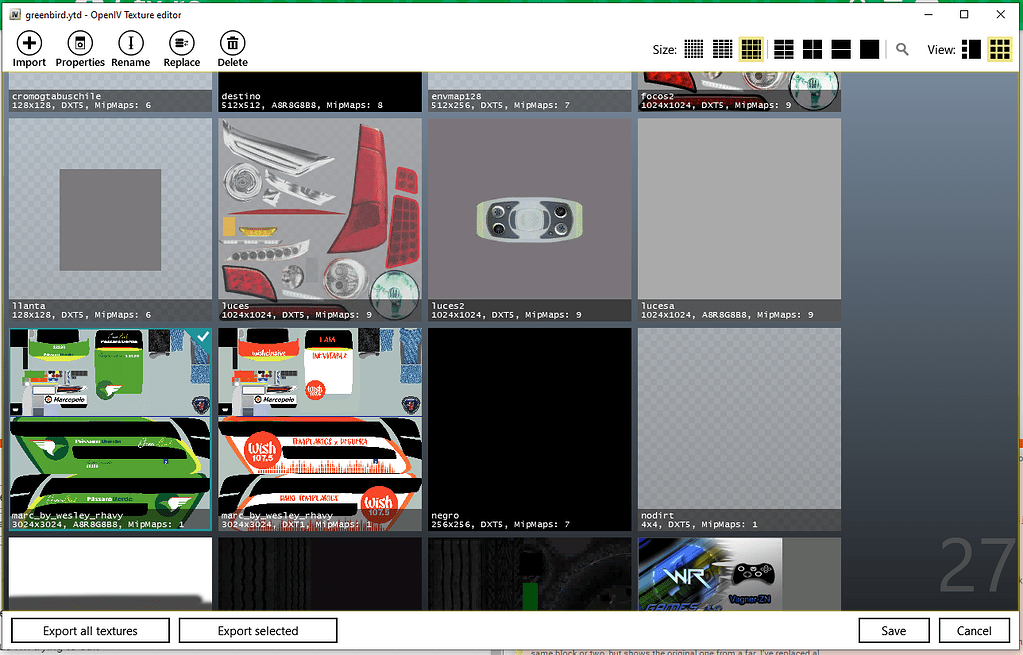This screenshot has height=655, width=1023.
Task: Select the smallest thumbnail size grid icon
Action: point(694,47)
